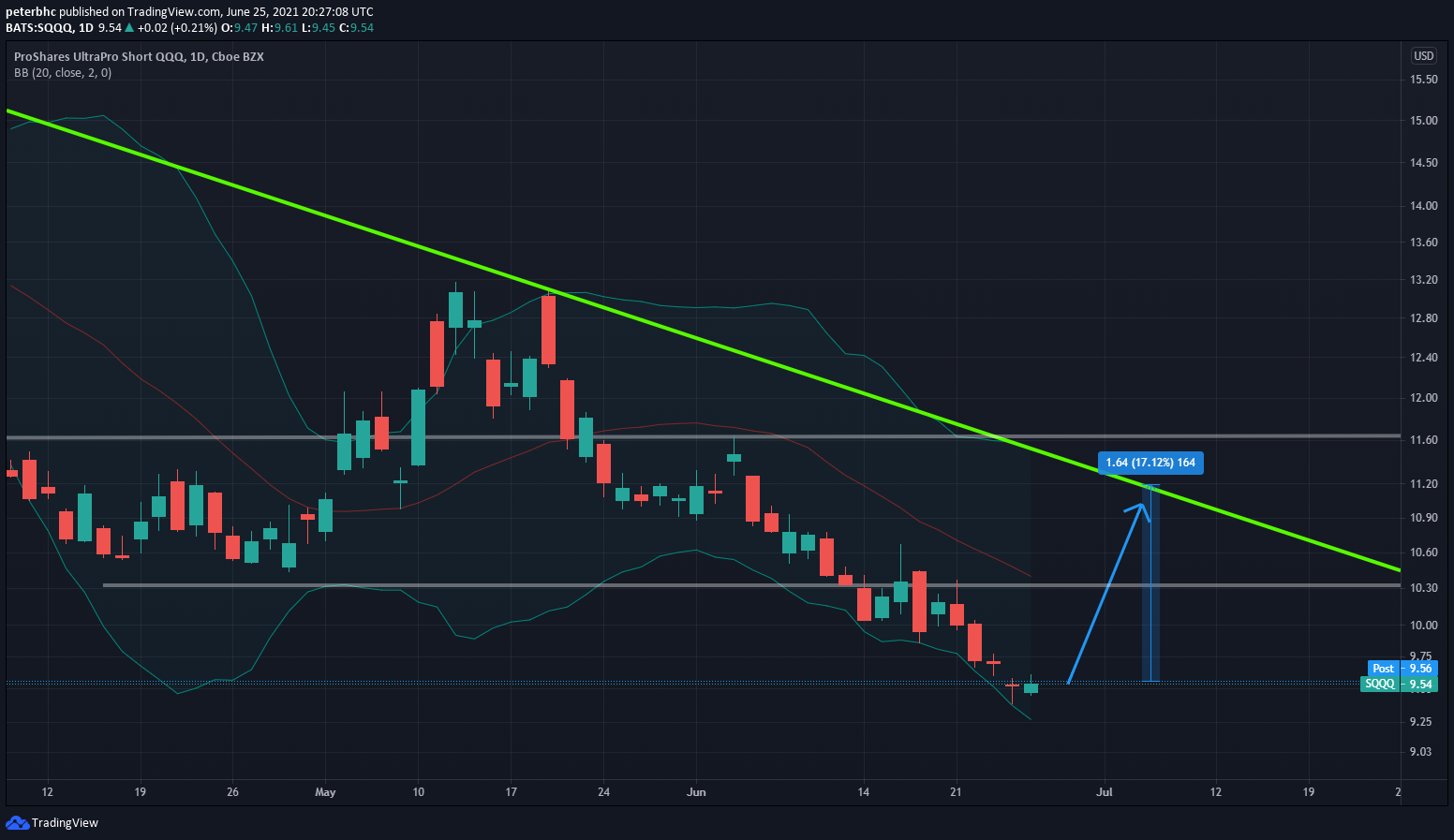Viewport: 1454px width, 840px height.
Task: Open the USD currency selector
Action: click(1423, 56)
